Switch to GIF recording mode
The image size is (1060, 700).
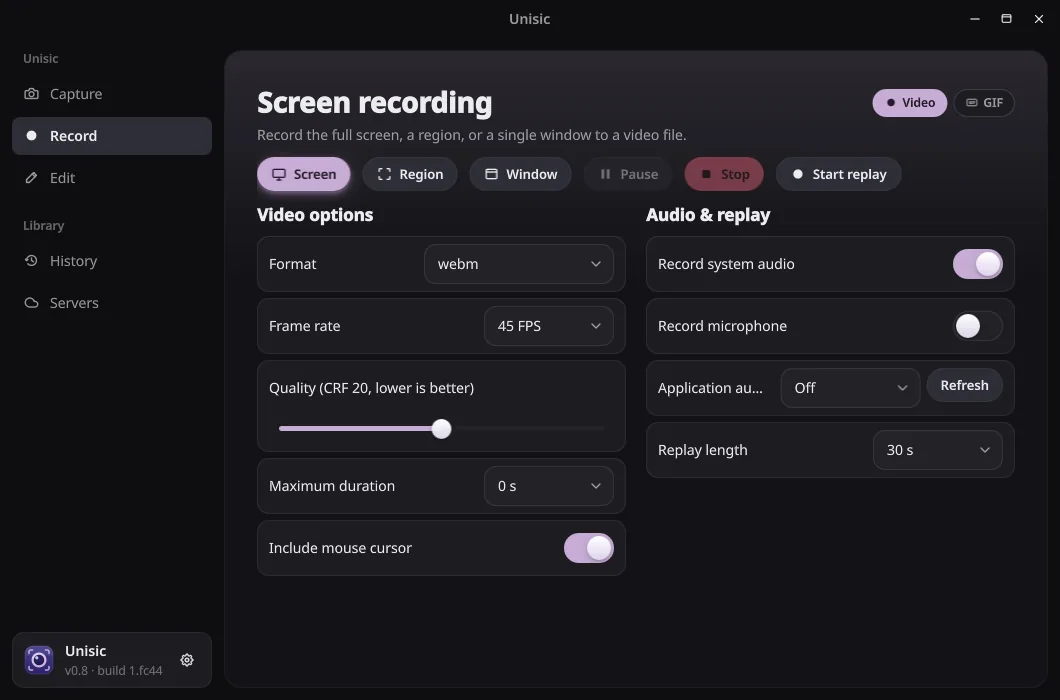[x=984, y=103]
